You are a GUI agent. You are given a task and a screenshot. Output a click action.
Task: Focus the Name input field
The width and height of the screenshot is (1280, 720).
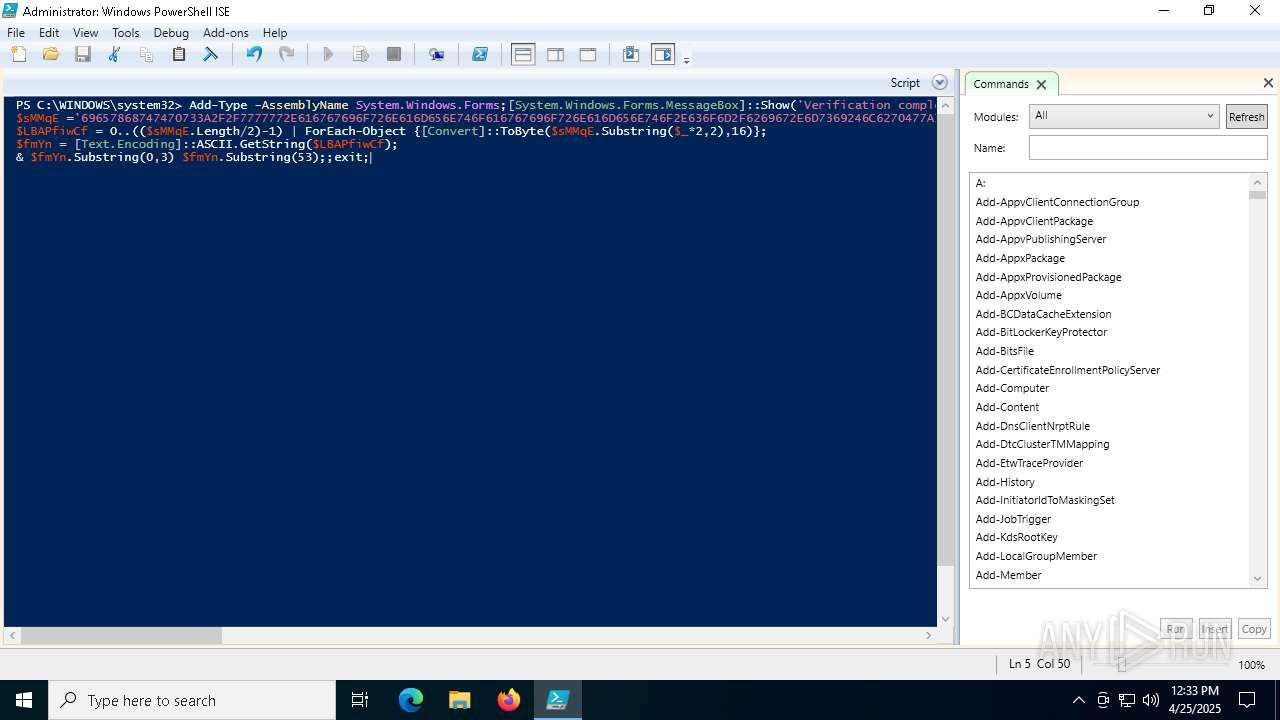1148,148
